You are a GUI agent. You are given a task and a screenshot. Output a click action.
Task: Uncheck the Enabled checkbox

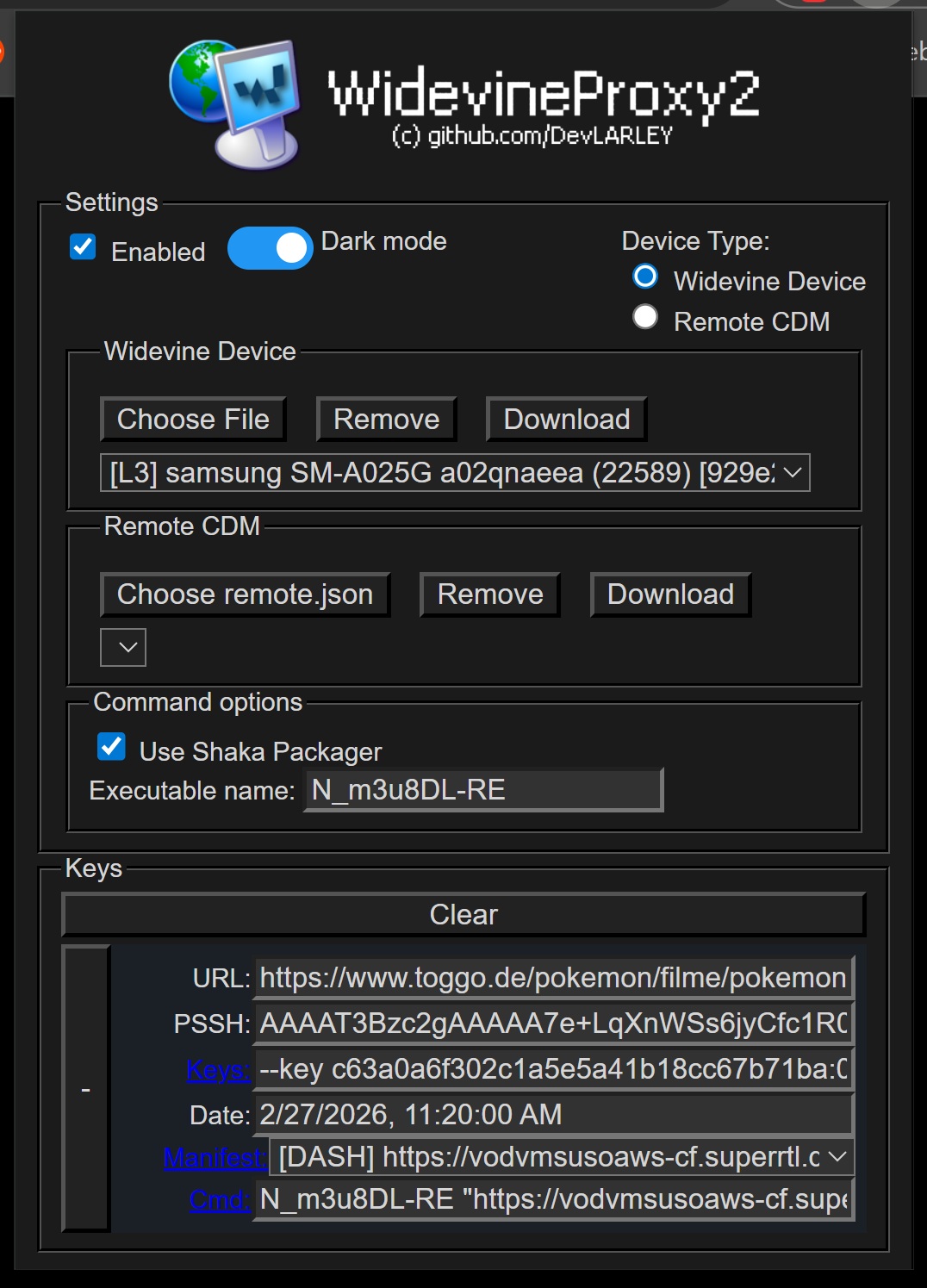83,247
